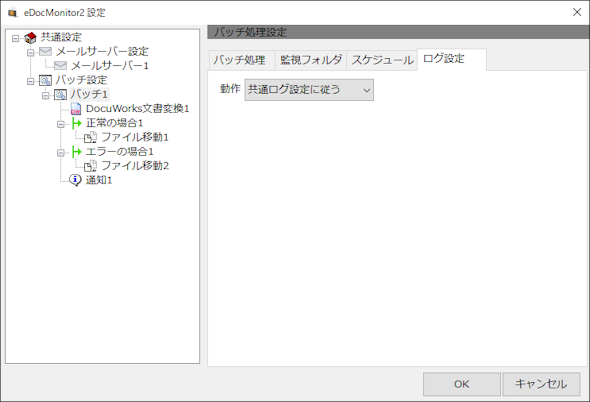Screen dimensions: 590x402
Task: Open the 監視フォルダ tab
Action: (311, 60)
